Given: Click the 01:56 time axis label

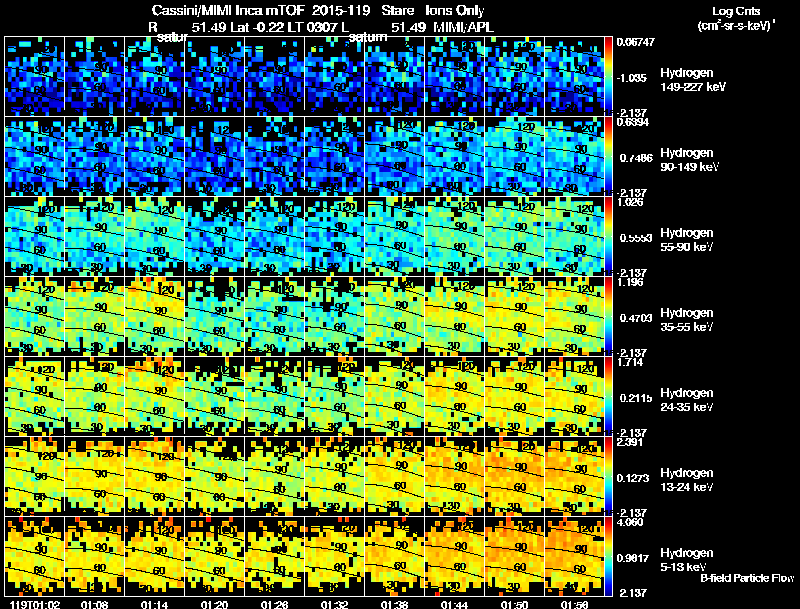Looking at the screenshot, I should (574, 604).
